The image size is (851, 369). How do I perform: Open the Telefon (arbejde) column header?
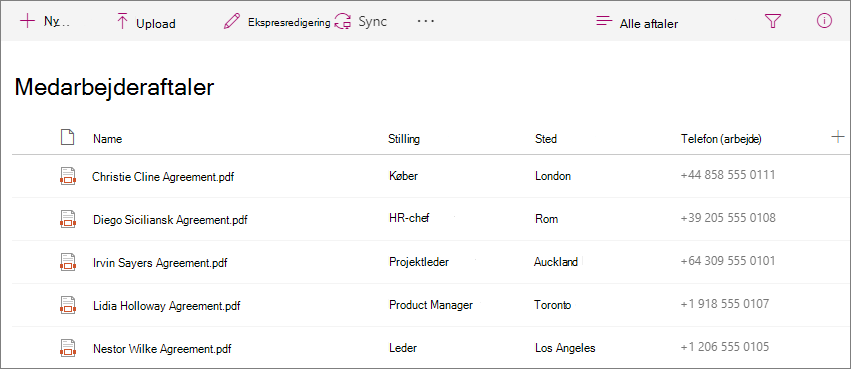721,139
